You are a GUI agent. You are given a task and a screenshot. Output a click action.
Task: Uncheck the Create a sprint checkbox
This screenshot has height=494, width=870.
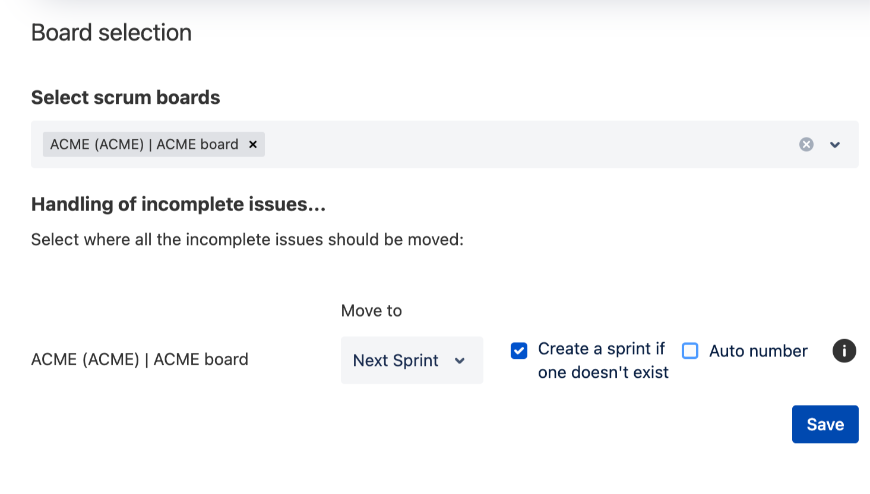tap(519, 350)
